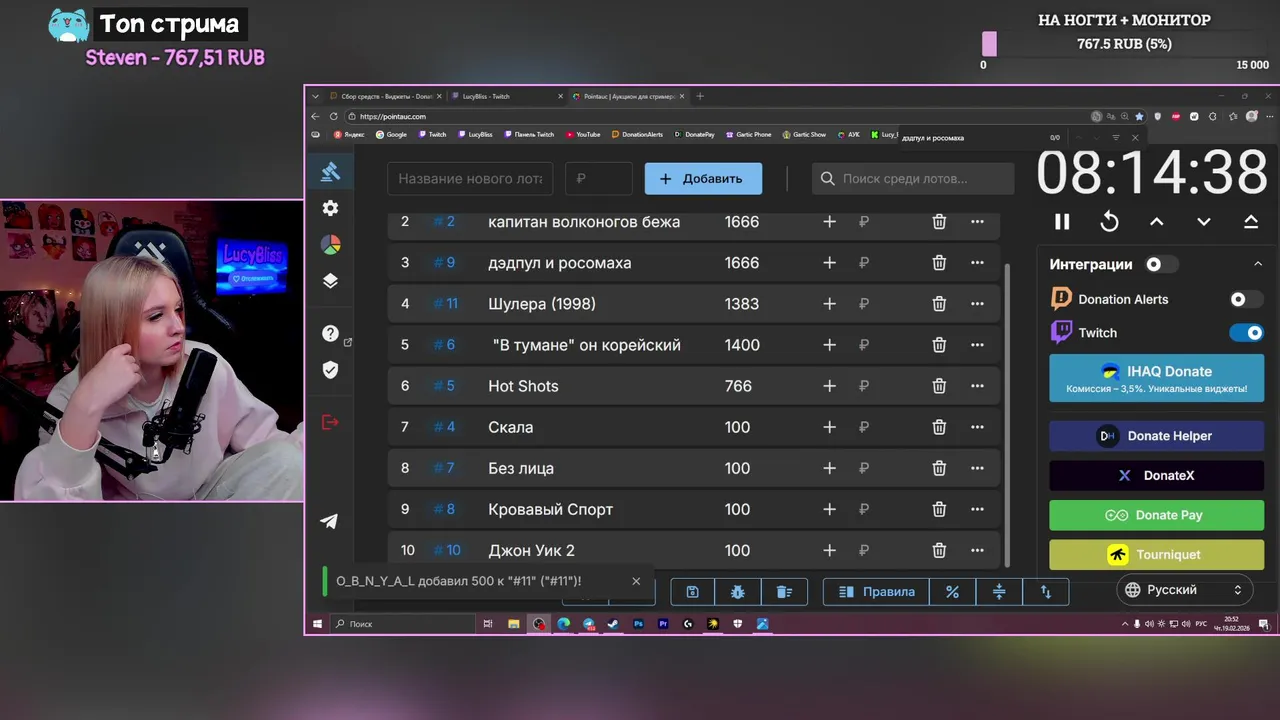Select the Pointauc browser tab
Viewport: 1280px width, 720px height.
[x=627, y=96]
